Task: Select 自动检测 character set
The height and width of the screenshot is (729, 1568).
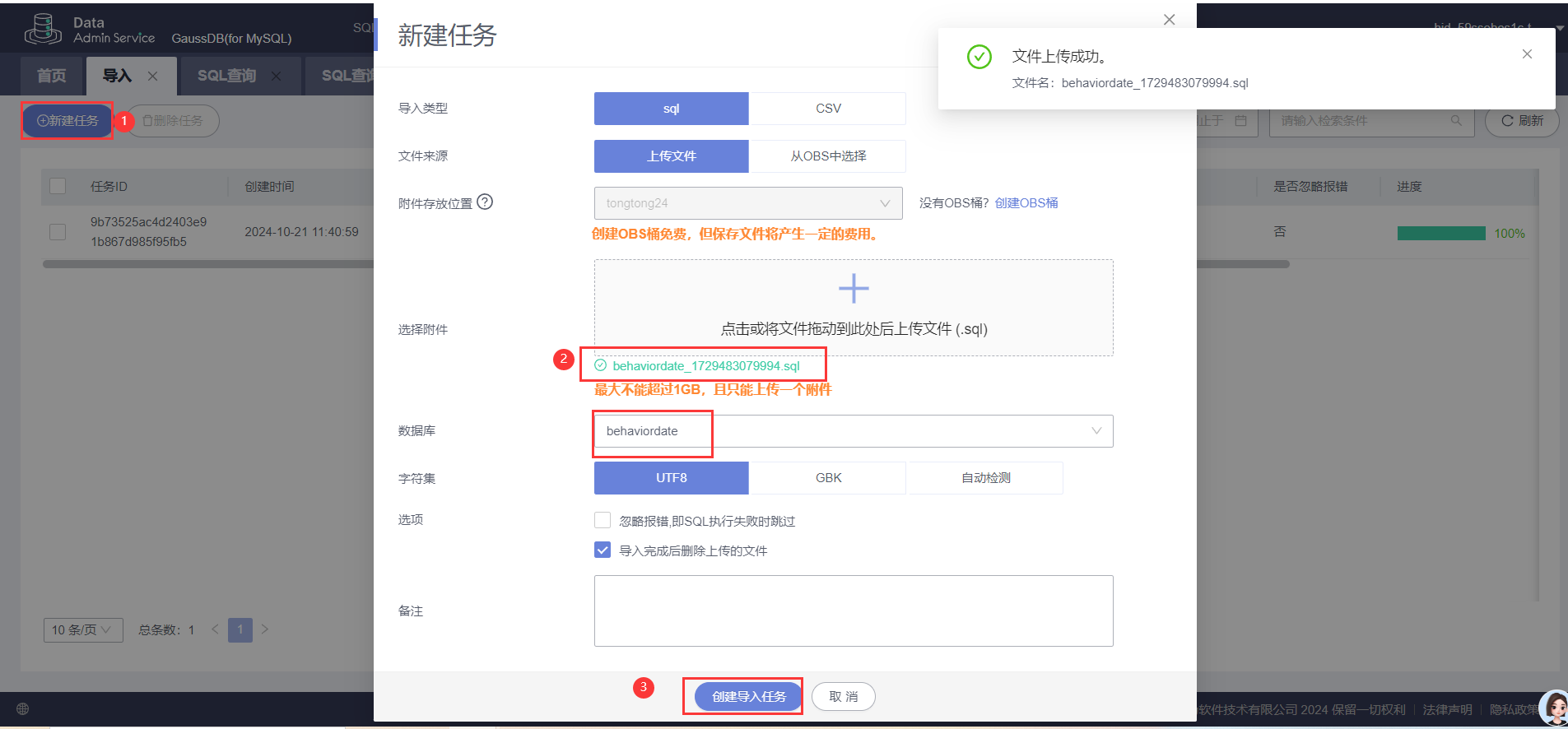Action: (x=985, y=478)
